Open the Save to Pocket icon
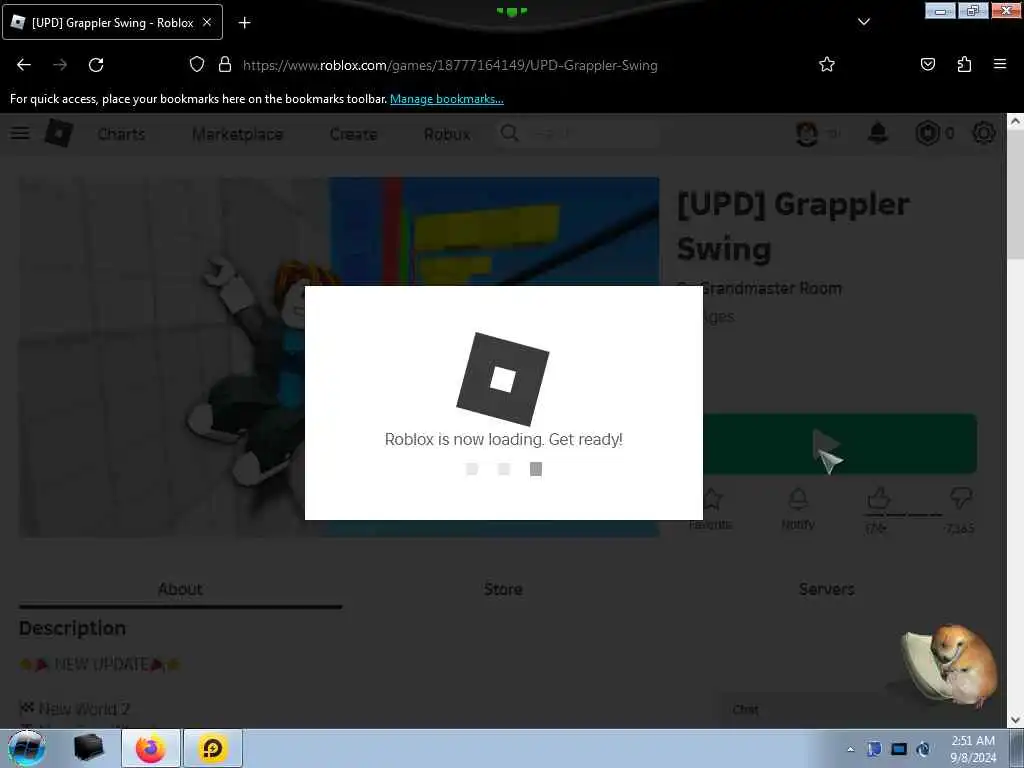This screenshot has width=1024, height=768. [x=927, y=64]
